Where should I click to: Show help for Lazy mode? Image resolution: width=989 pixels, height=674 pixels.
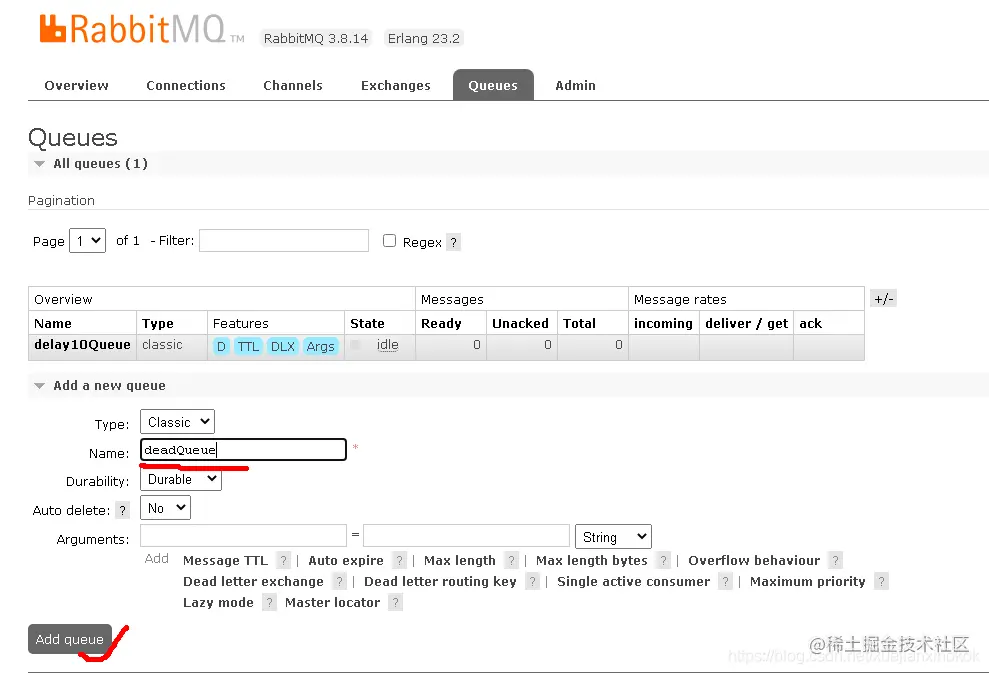[x=269, y=603]
